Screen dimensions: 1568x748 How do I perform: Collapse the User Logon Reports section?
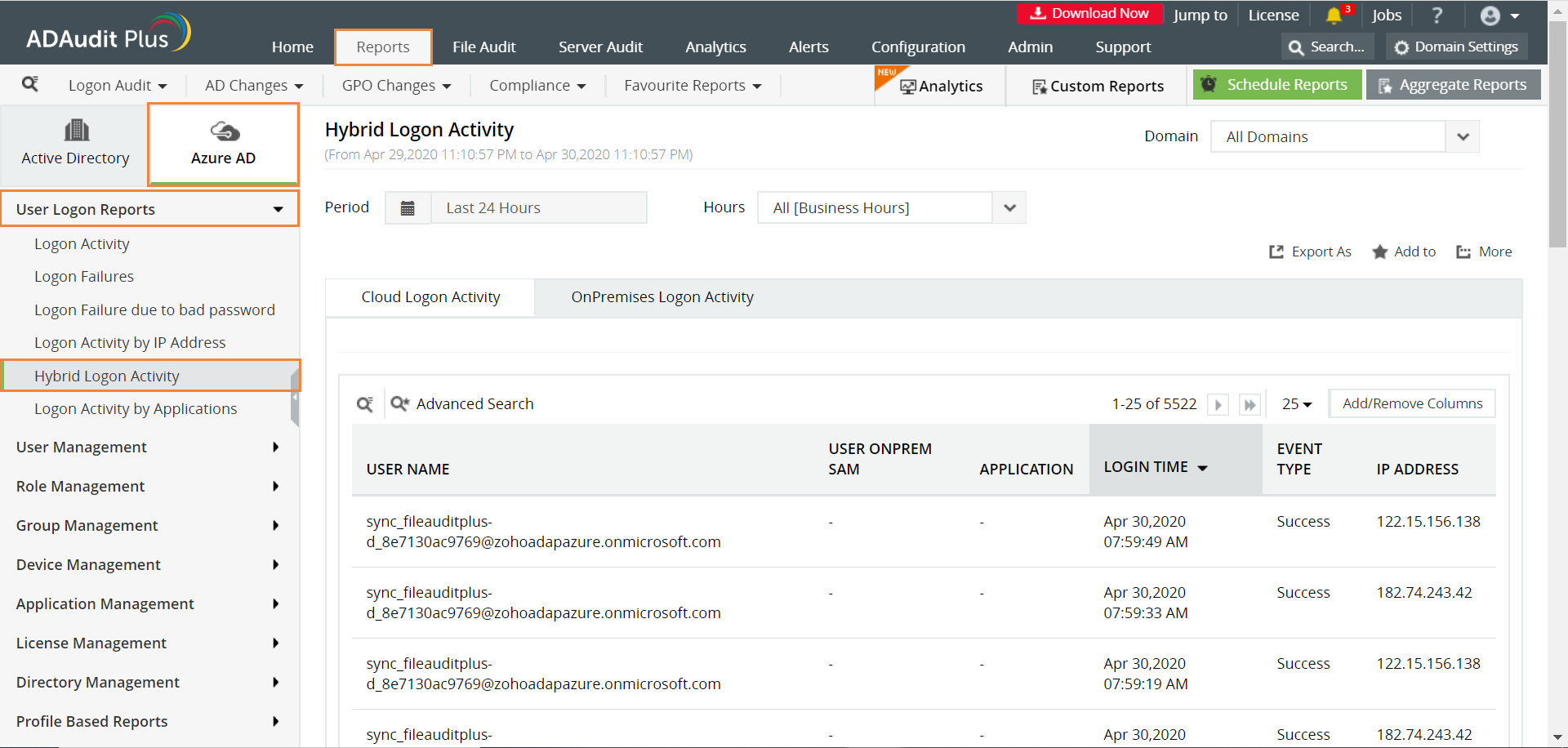150,209
